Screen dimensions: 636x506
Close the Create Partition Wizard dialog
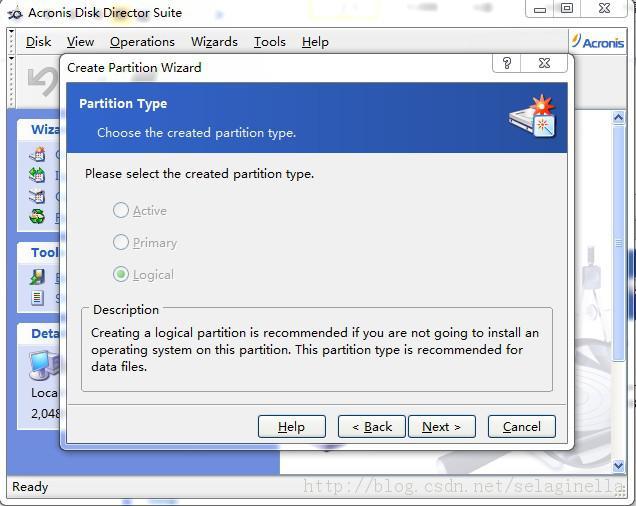[544, 63]
